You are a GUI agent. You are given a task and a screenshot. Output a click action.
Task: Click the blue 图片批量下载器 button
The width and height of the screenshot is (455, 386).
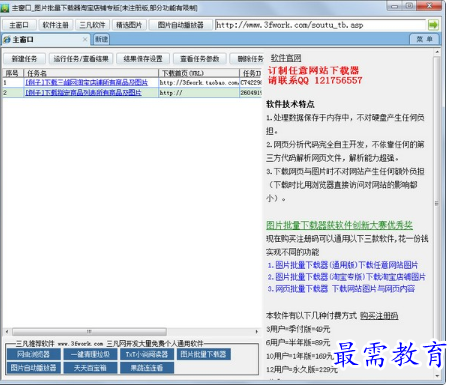click(x=203, y=354)
